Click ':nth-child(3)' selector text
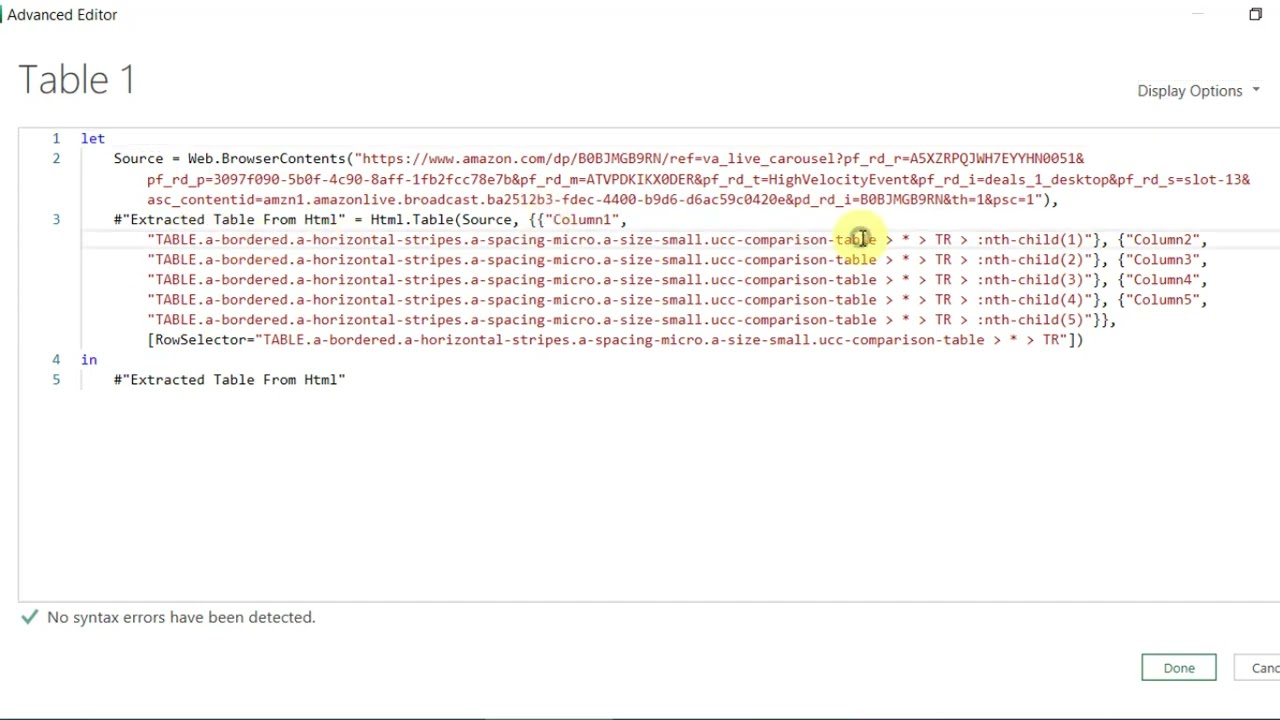 1030,279
